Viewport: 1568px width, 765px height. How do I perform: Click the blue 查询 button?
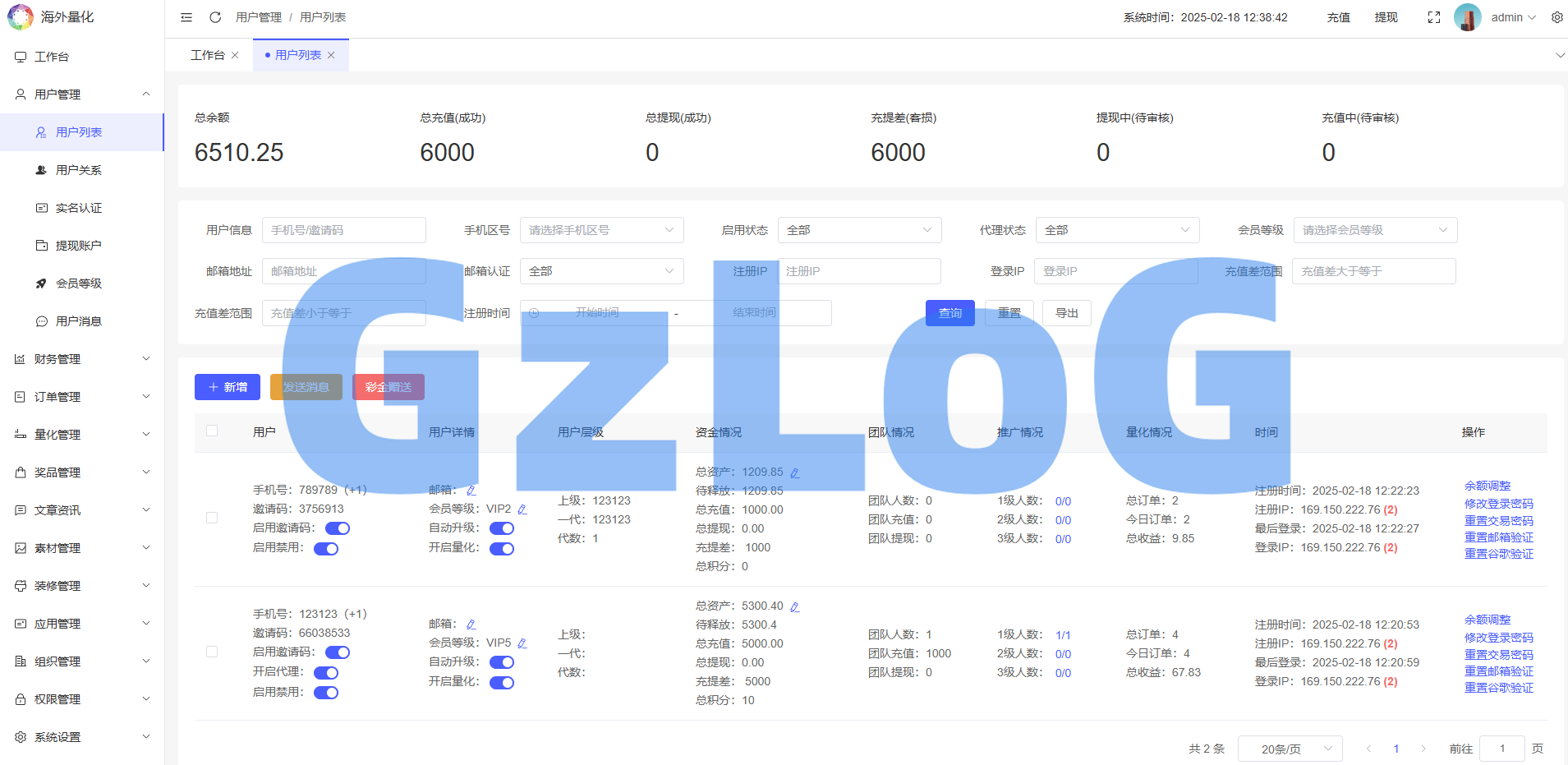coord(950,313)
